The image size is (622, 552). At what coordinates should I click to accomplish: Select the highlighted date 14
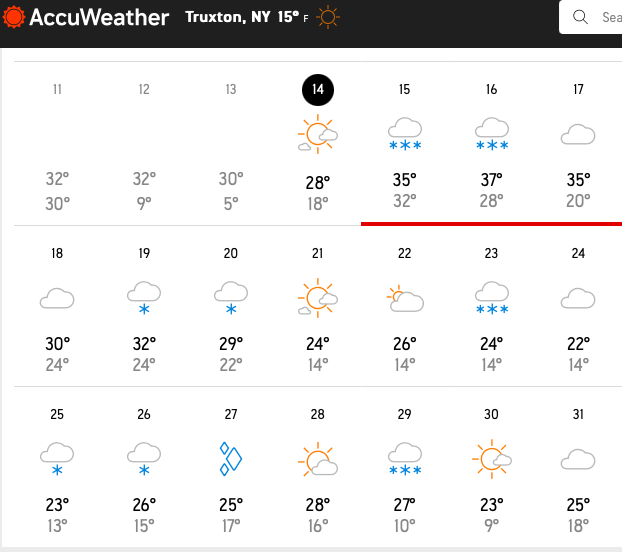(318, 89)
